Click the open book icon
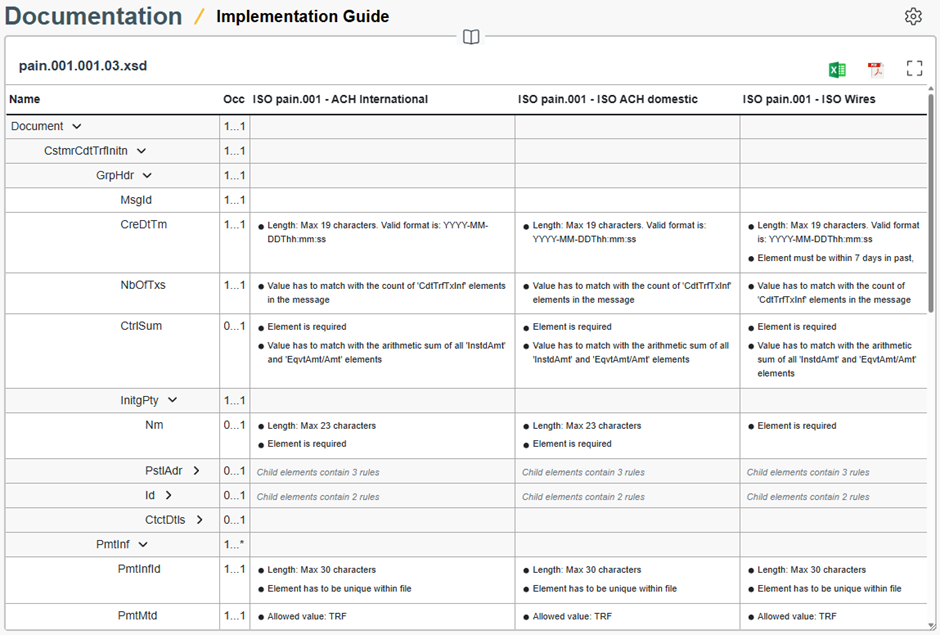The height and width of the screenshot is (635, 940). (x=471, y=37)
